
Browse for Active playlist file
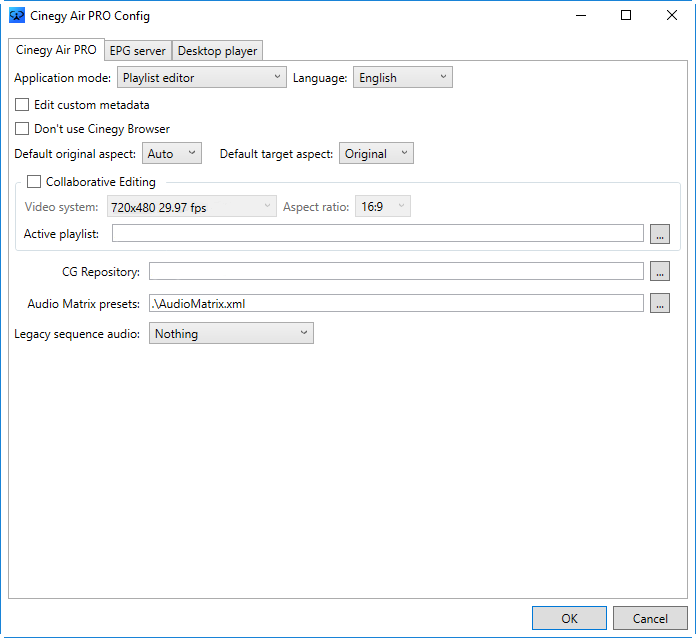point(660,234)
